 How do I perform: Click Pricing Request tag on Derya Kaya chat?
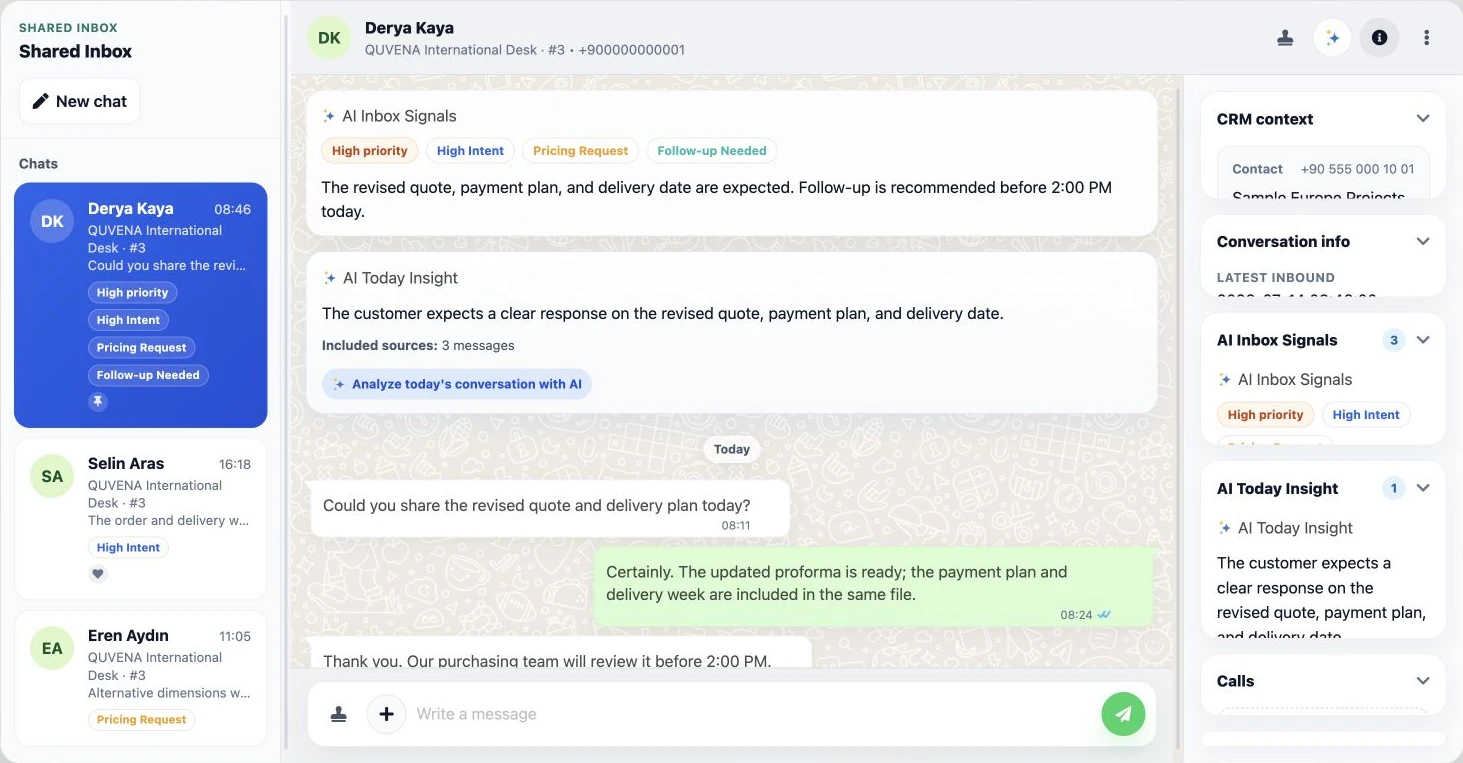coord(141,348)
